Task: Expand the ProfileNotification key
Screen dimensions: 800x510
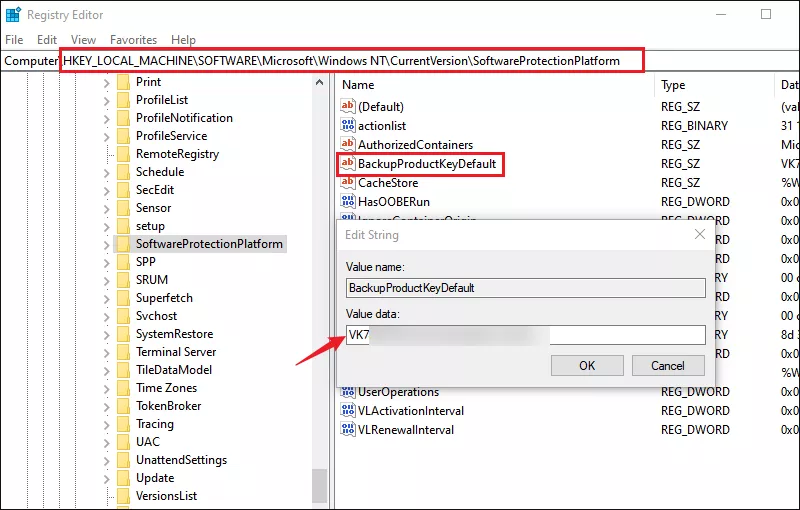Action: 106,118
